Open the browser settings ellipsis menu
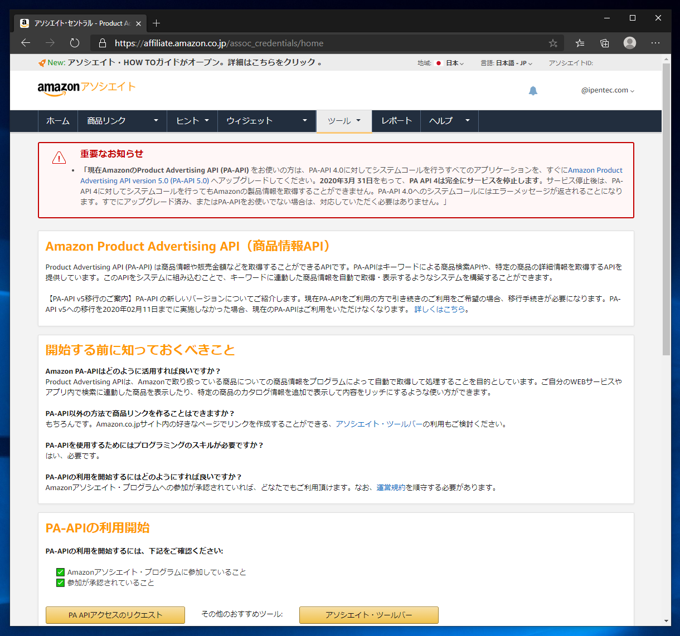Viewport: 680px width, 636px height. point(655,43)
